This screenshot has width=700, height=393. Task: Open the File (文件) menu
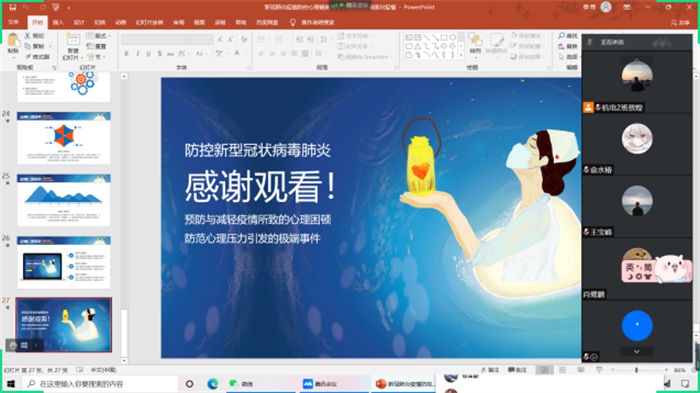[x=13, y=22]
